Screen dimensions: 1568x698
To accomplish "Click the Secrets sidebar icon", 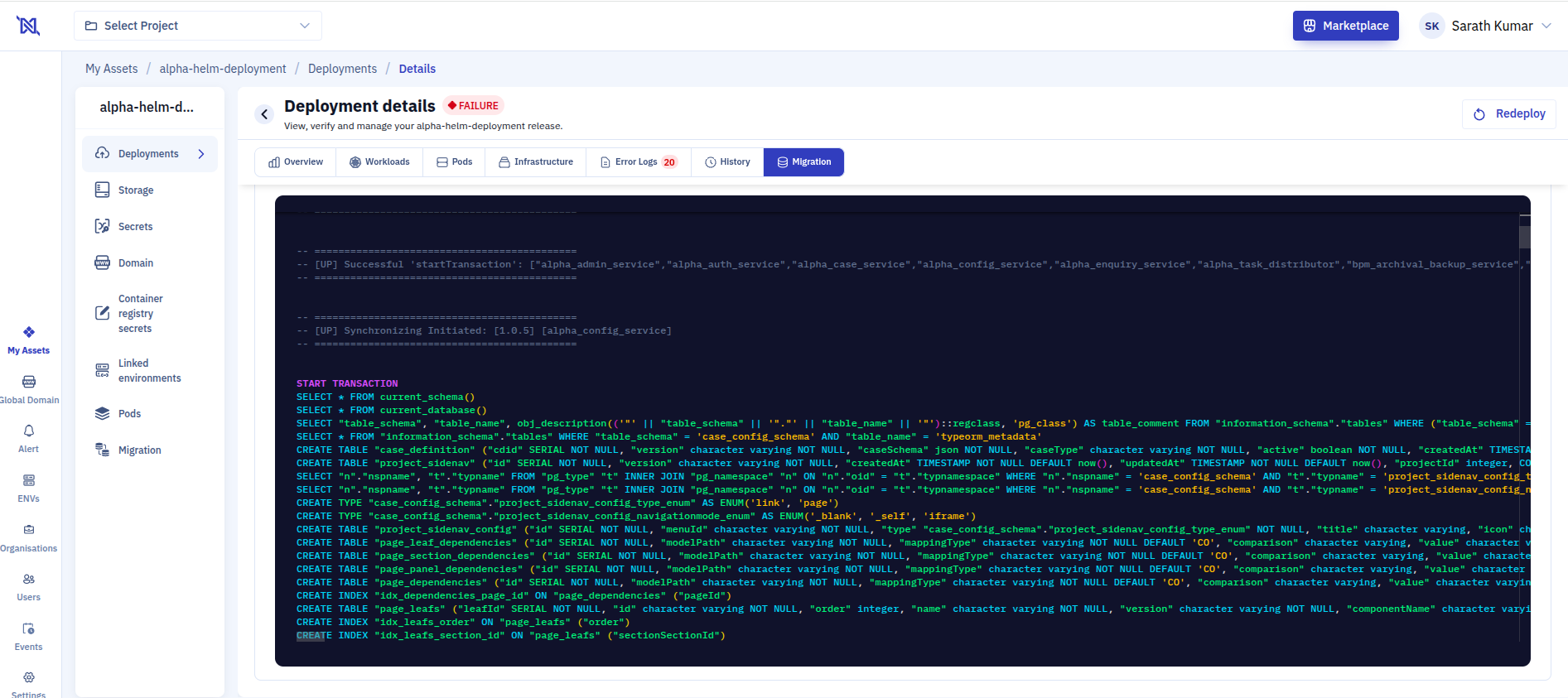I will click(102, 226).
